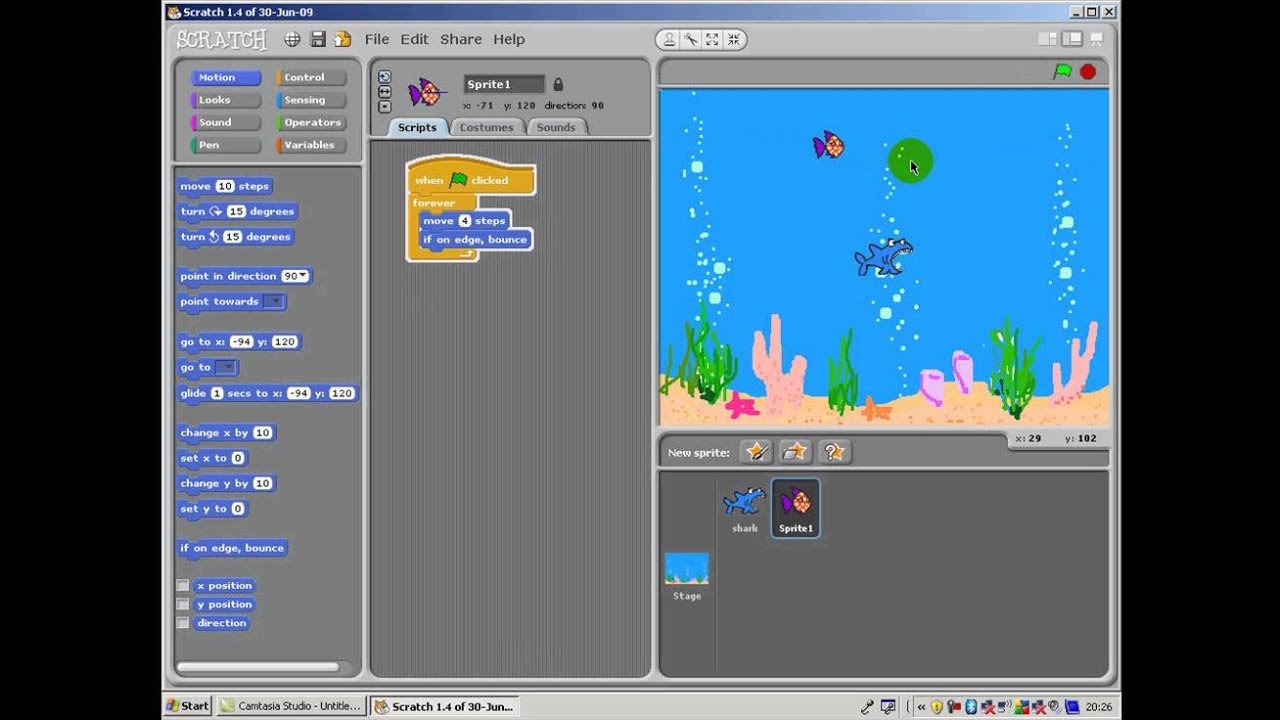Select the Control blocks category
The image size is (1280, 720).
[x=304, y=77]
